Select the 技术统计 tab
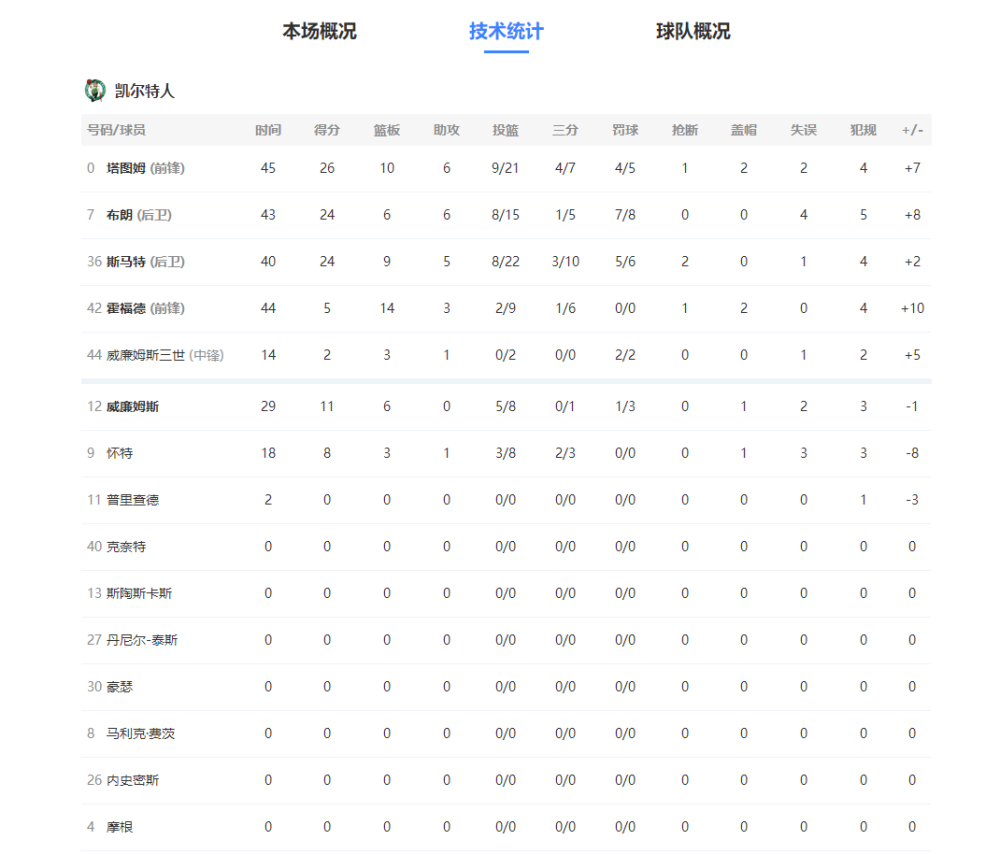This screenshot has width=1000, height=854. (x=506, y=31)
